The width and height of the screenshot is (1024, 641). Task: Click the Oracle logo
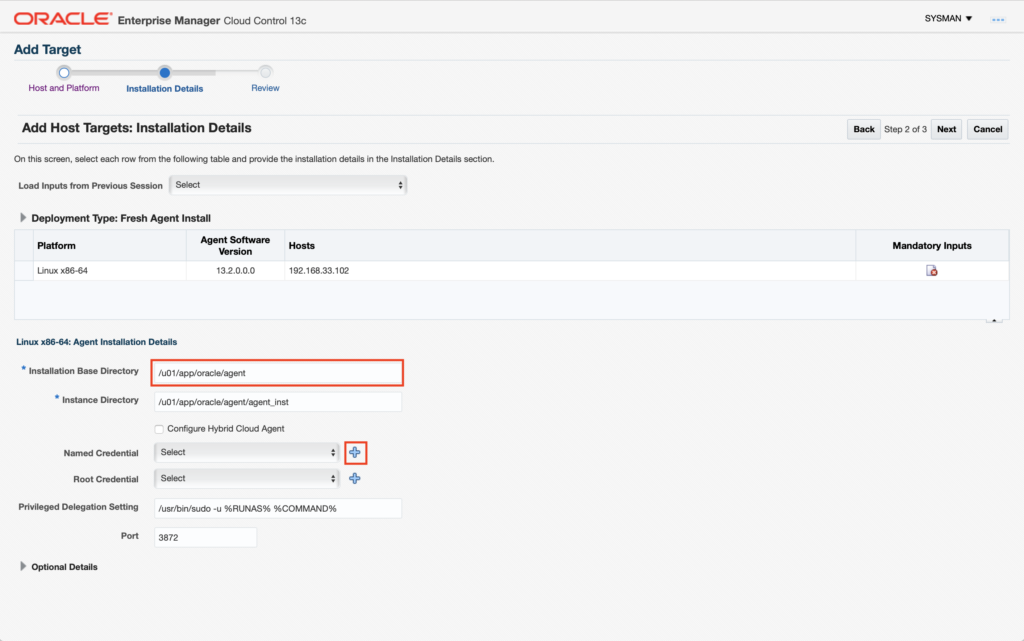(63, 19)
